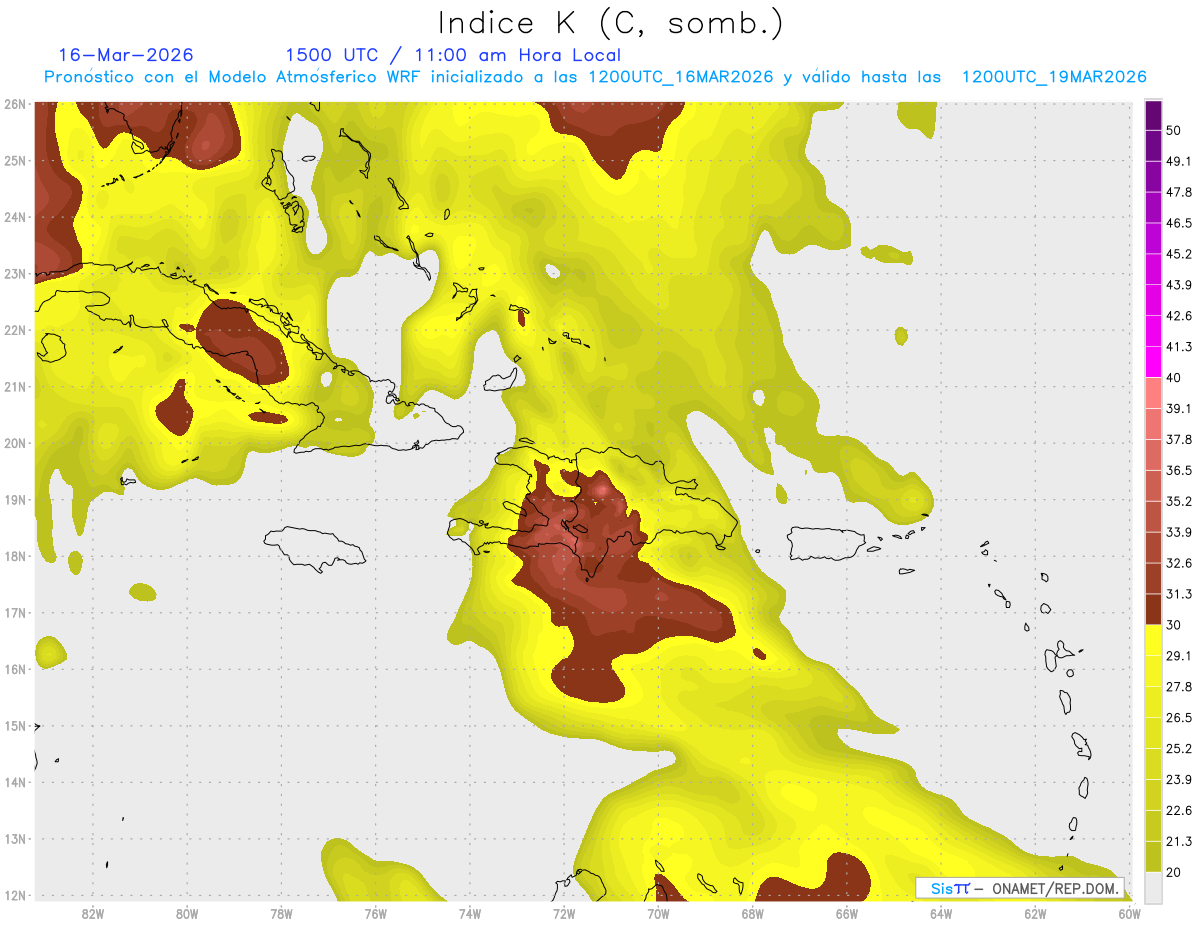Click the '1200UTC_16MAR2026' initialization time
1200x927 pixels.
(681, 77)
